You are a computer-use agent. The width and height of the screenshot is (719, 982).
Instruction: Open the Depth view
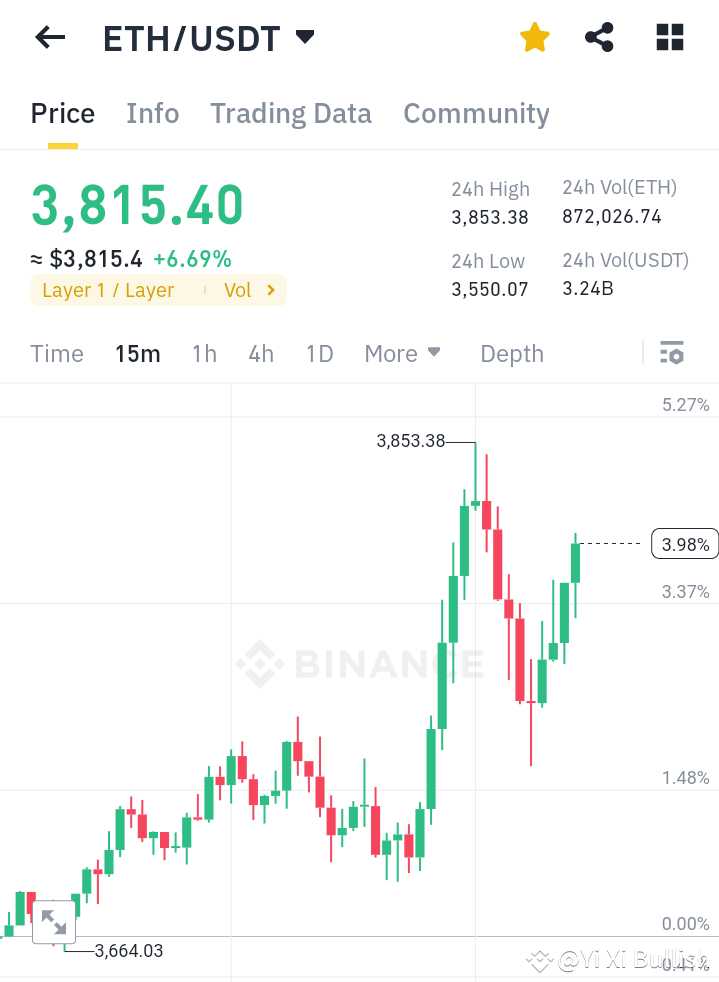(511, 353)
